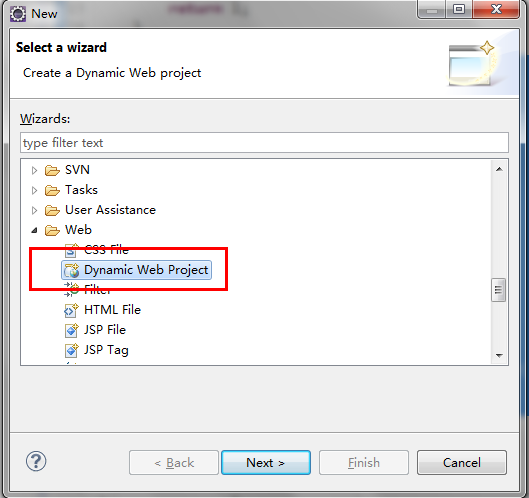Click the JSP File wizard icon
The height and width of the screenshot is (498, 529).
pos(72,330)
